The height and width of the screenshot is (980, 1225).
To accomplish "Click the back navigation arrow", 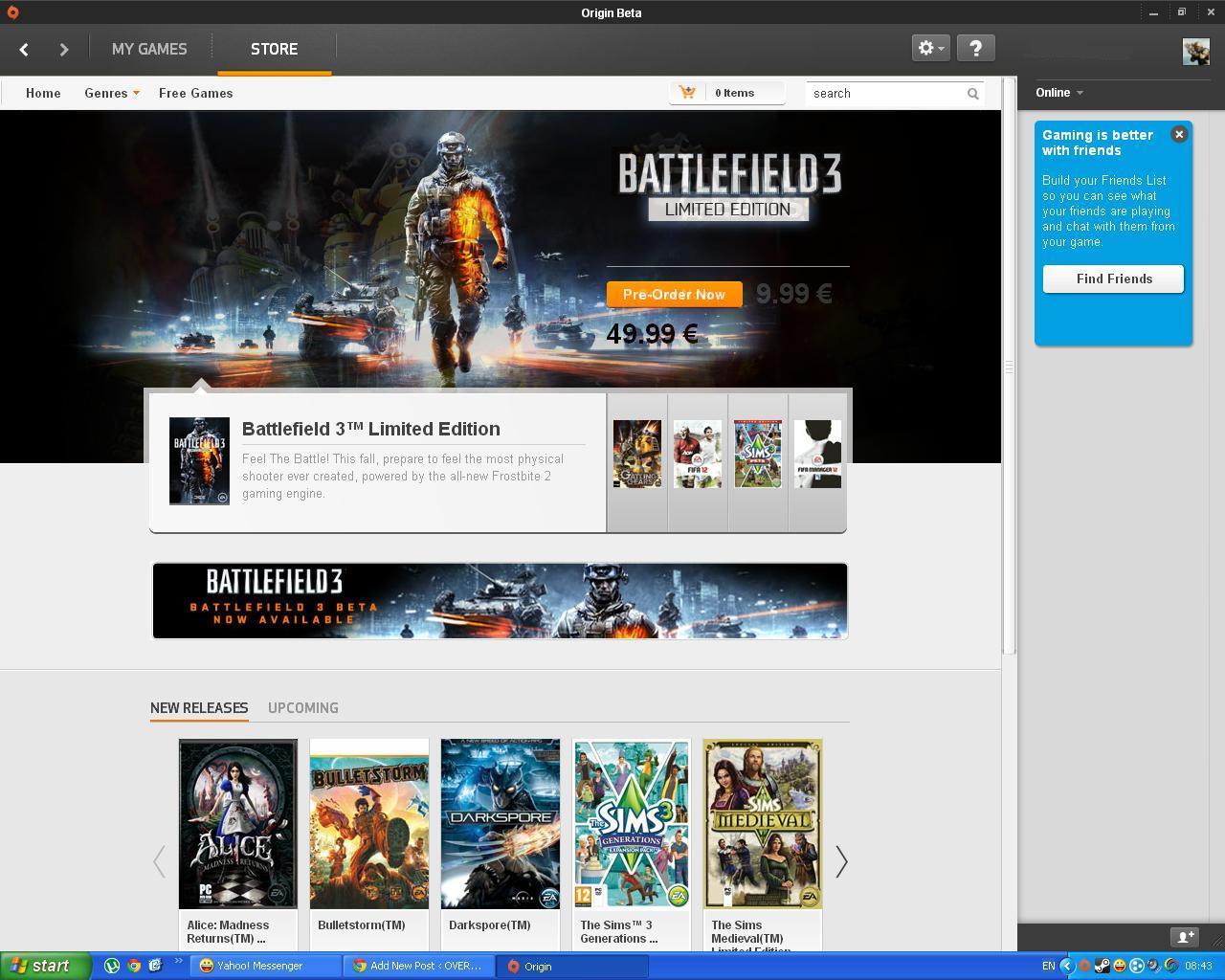I will pos(24,49).
